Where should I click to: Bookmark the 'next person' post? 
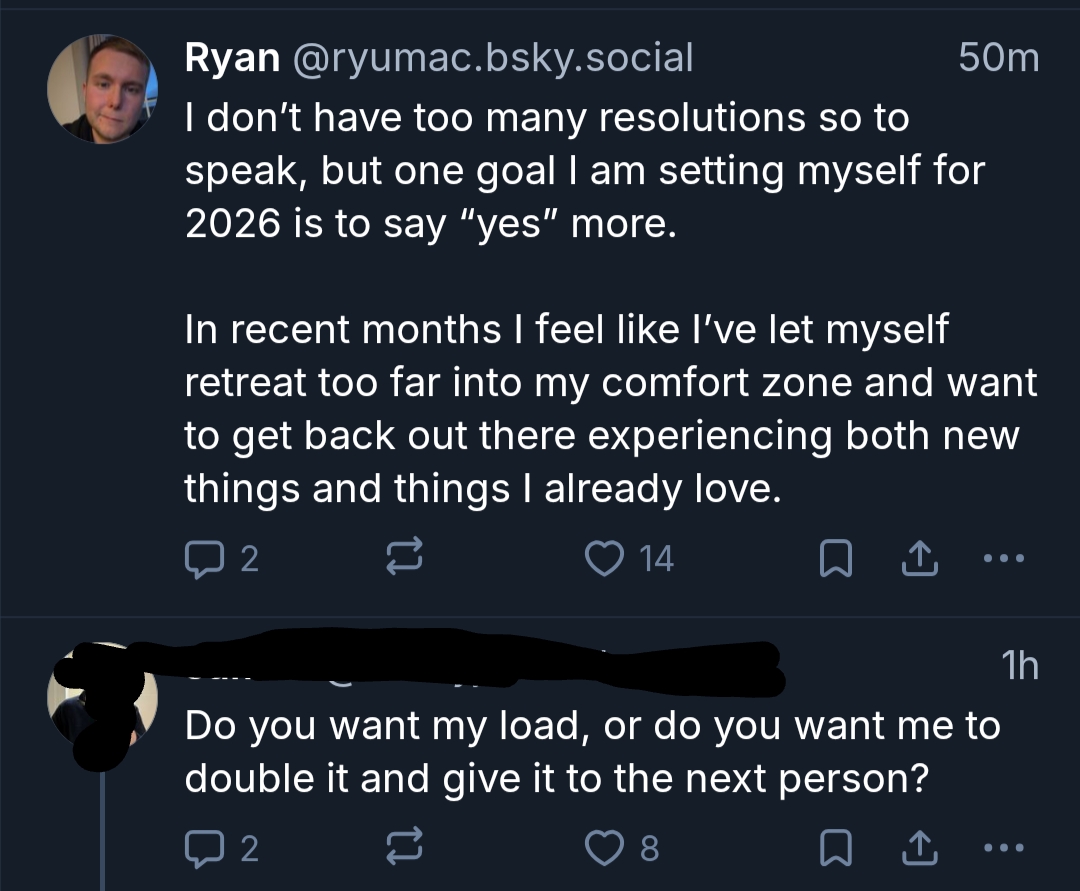[834, 849]
